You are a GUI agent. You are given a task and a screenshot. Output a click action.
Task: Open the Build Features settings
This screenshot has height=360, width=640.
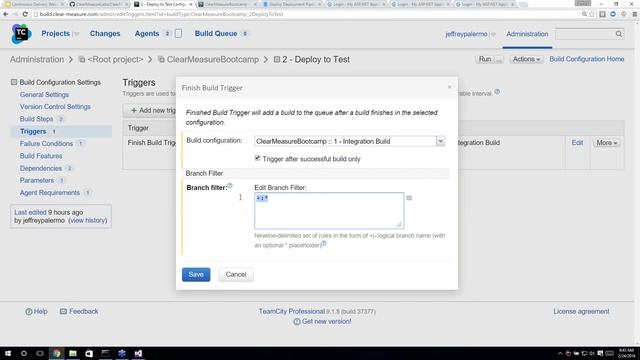pos(41,156)
